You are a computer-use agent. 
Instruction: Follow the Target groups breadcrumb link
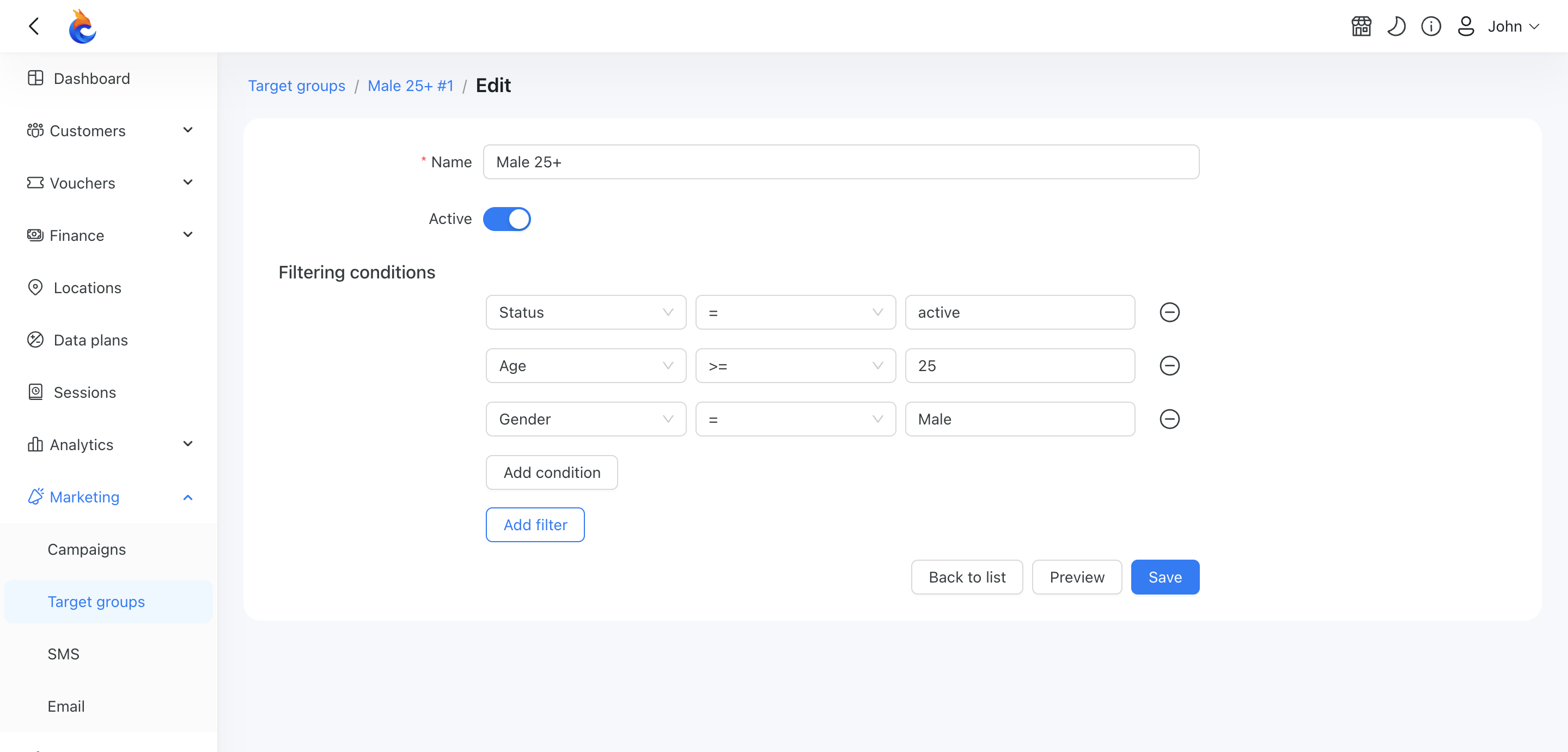click(x=296, y=86)
